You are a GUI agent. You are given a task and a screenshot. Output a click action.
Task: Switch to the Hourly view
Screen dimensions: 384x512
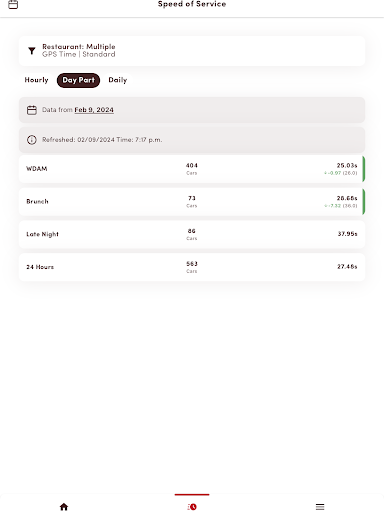[36, 80]
